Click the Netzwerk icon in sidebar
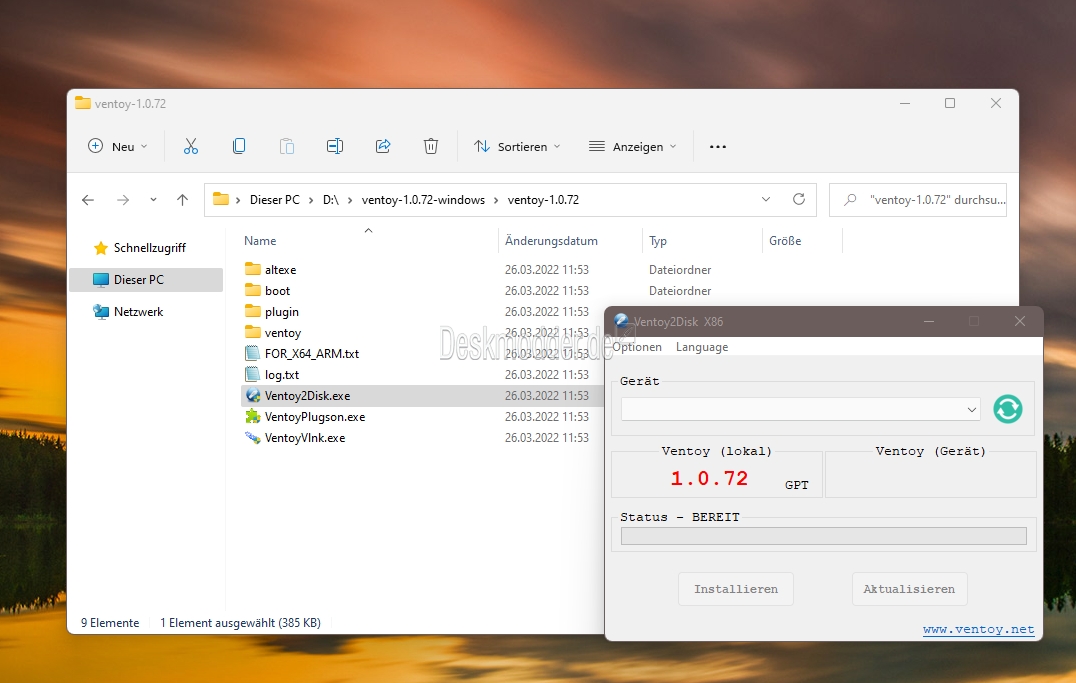The image size is (1076, 683). pos(101,312)
